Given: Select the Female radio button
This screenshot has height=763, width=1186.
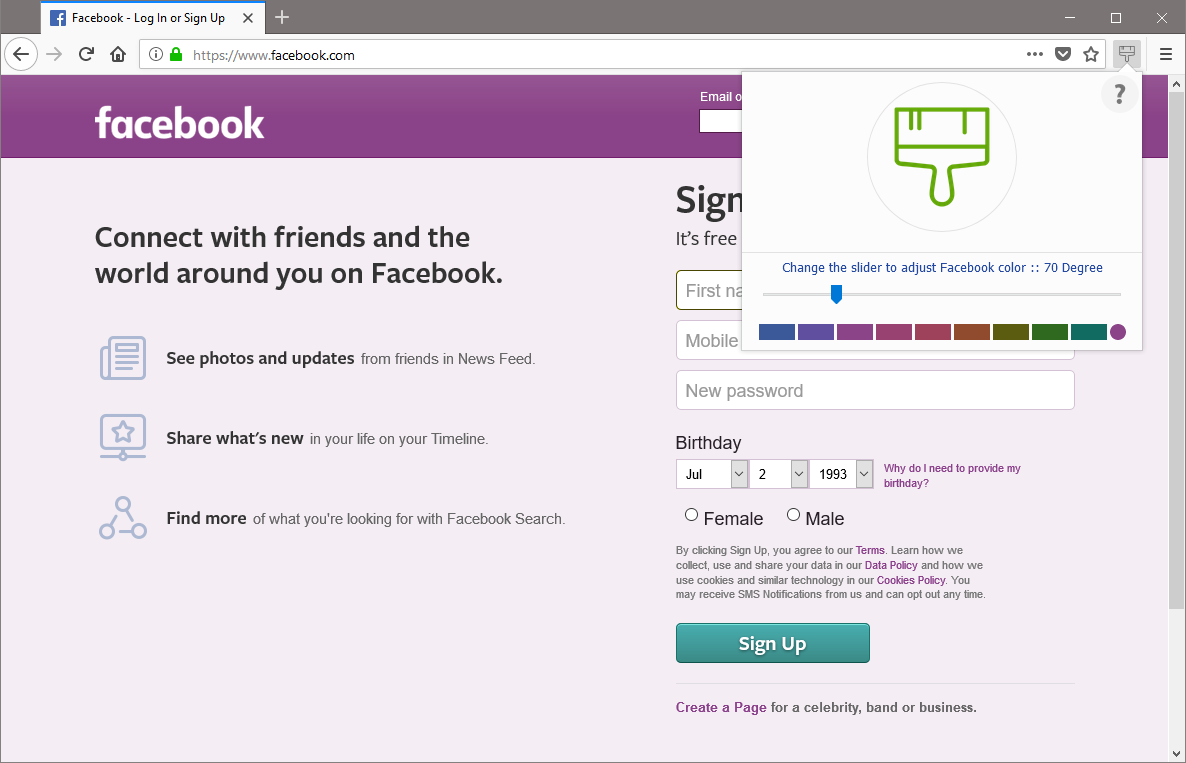Looking at the screenshot, I should (691, 515).
